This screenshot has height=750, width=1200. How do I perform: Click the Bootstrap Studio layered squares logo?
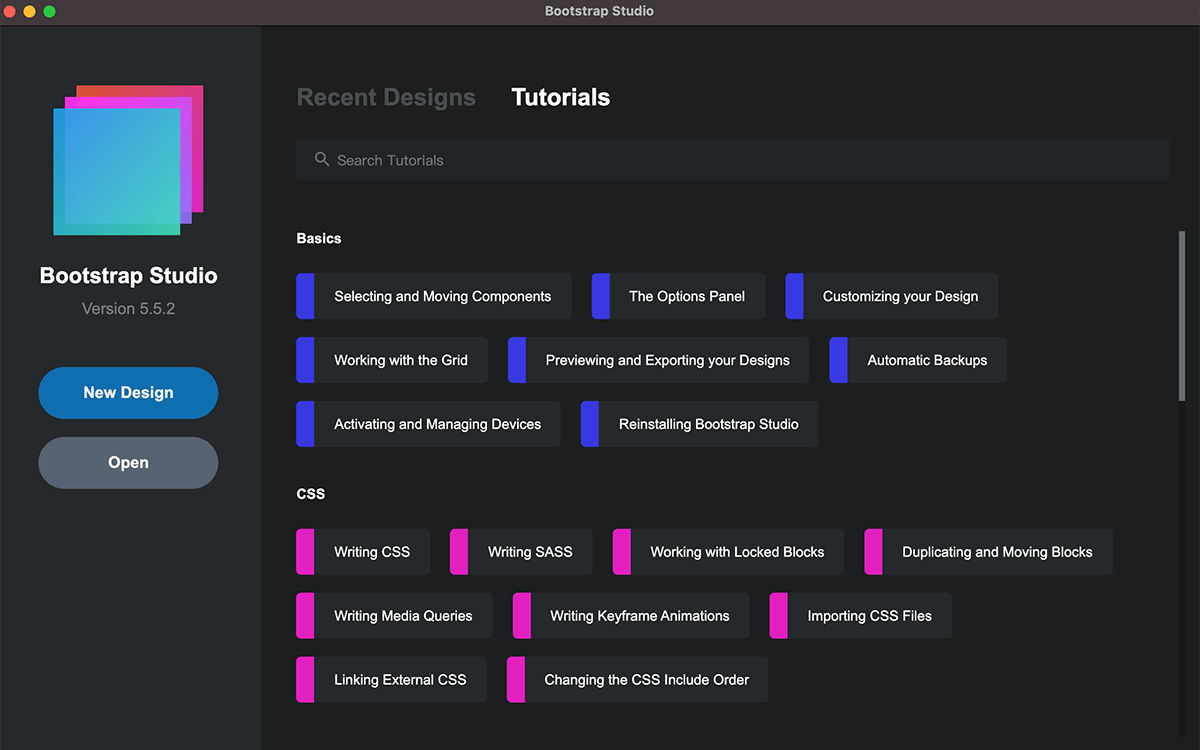pos(128,160)
